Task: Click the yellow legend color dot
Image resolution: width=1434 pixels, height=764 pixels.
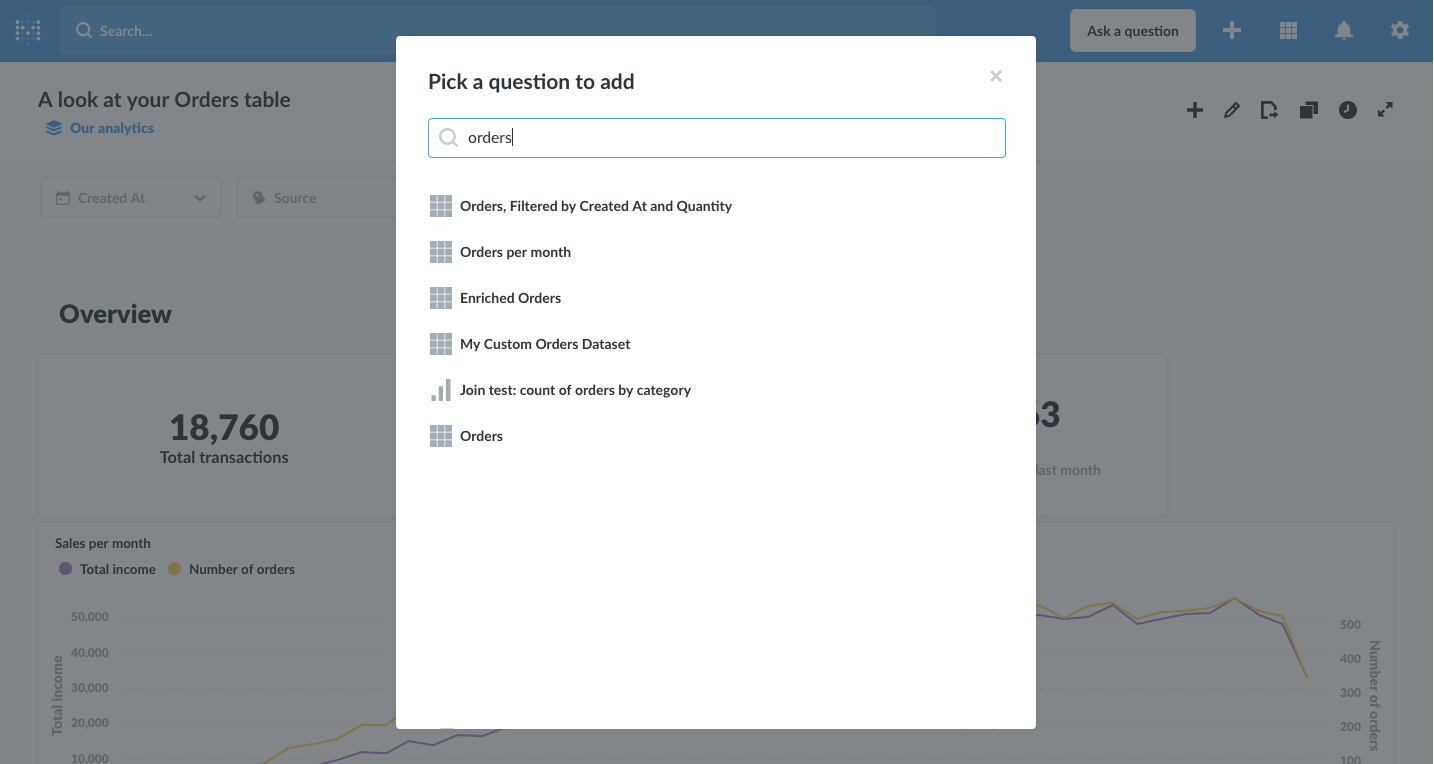Action: tap(178, 568)
